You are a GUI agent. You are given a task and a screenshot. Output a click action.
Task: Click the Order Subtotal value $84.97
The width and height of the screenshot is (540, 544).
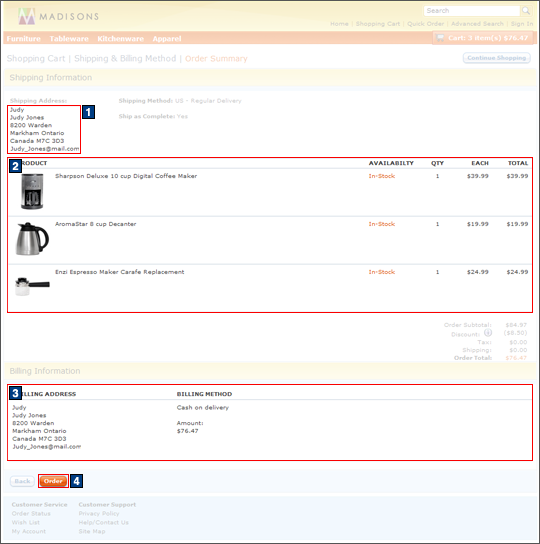tap(516, 325)
